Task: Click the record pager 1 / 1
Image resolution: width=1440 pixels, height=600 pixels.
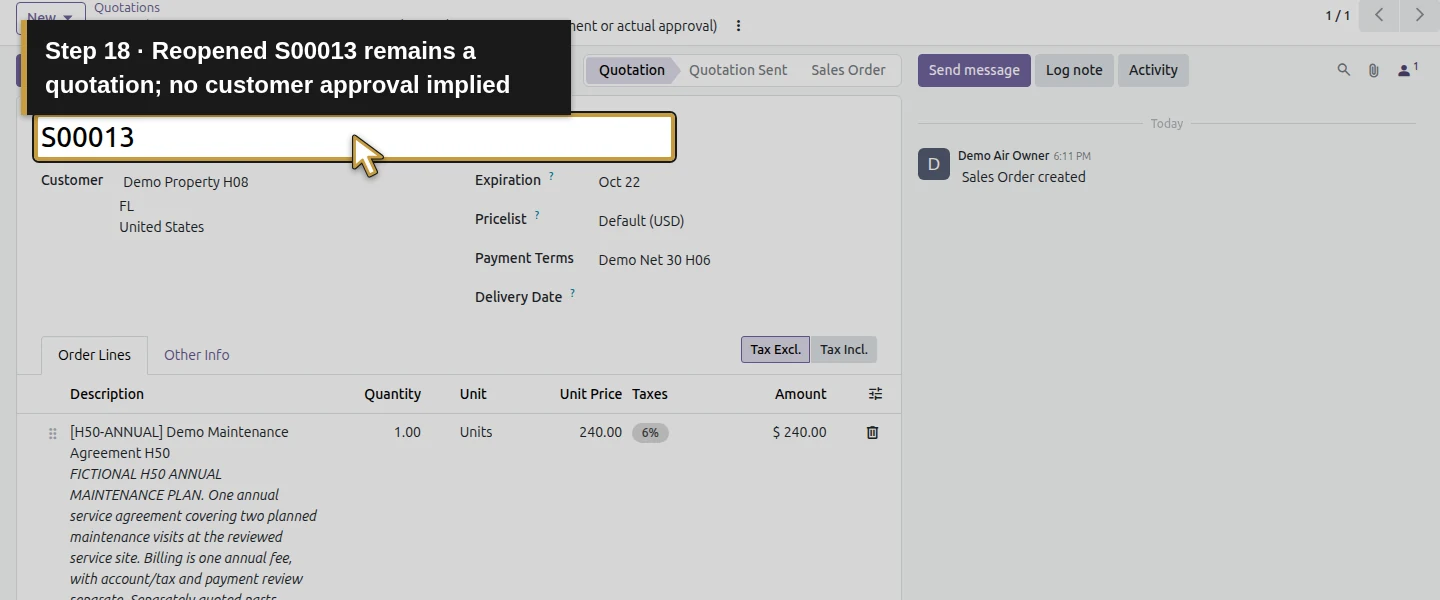Action: [1337, 15]
